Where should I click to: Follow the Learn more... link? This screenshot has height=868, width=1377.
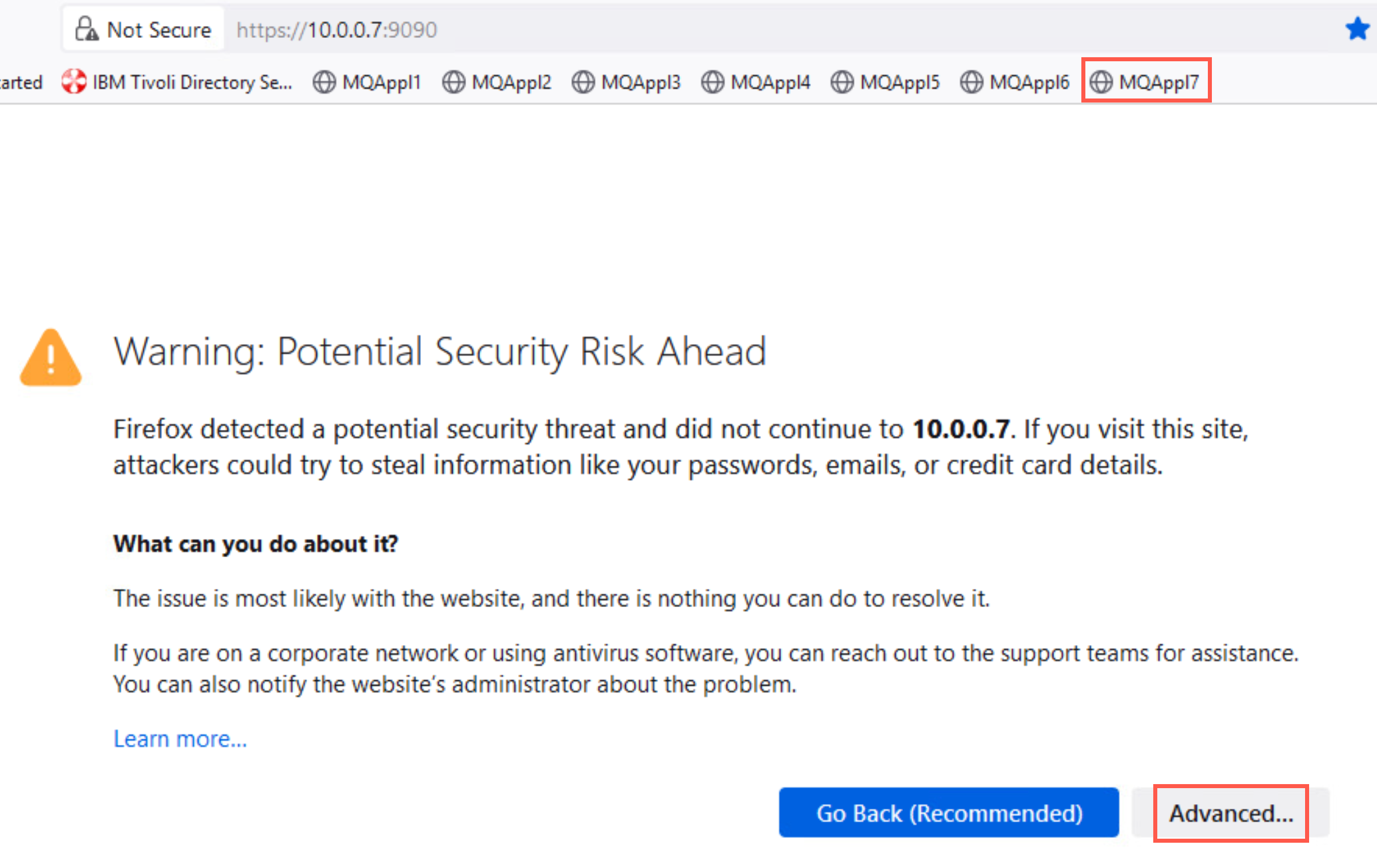point(180,739)
